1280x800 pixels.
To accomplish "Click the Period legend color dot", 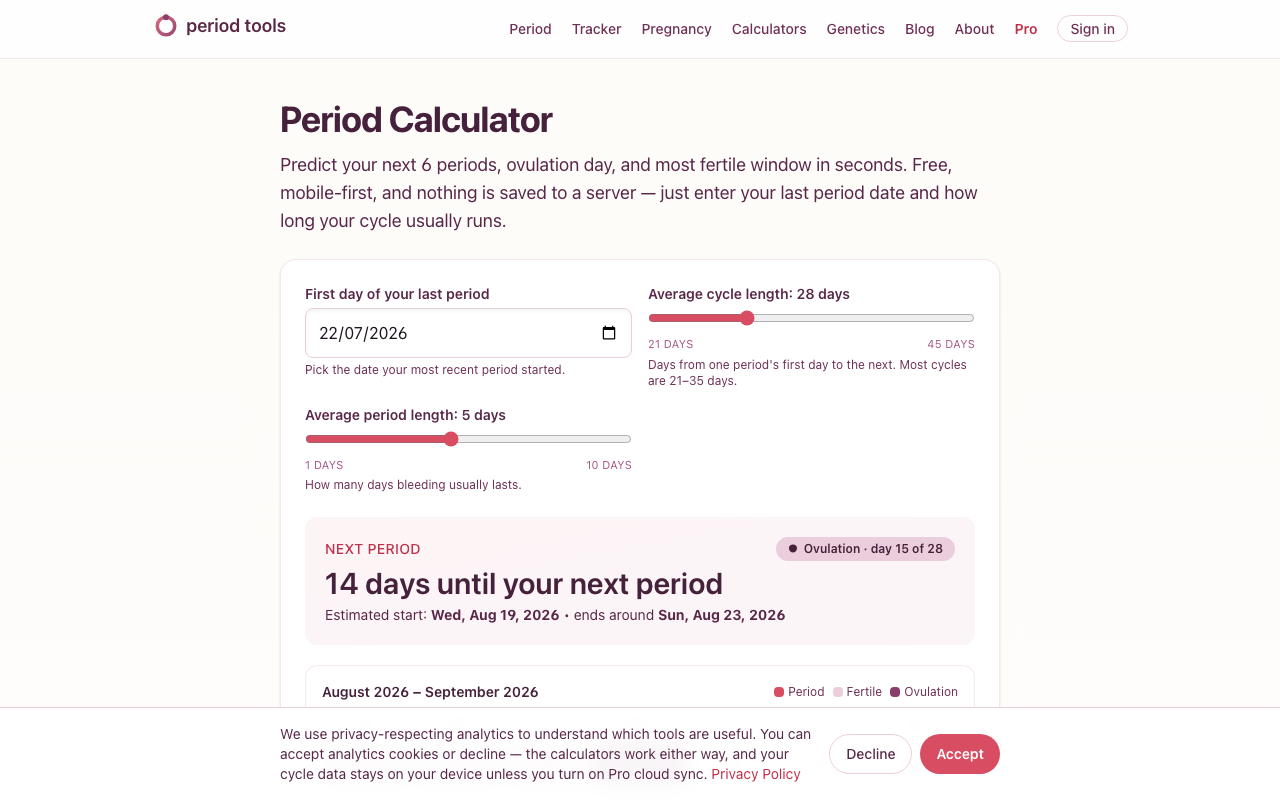I will pyautogui.click(x=779, y=692).
